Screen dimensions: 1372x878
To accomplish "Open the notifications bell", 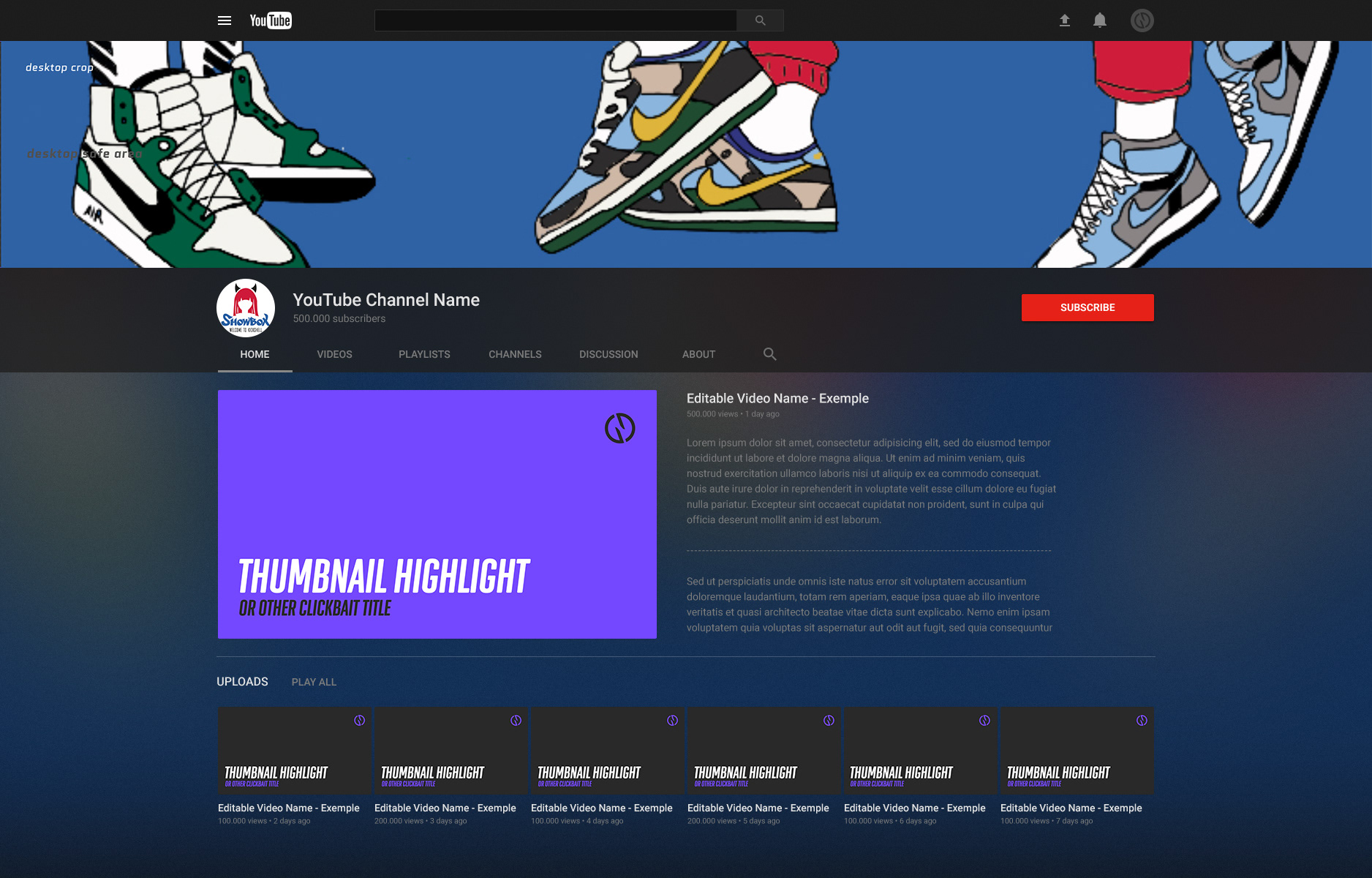I will (1100, 20).
